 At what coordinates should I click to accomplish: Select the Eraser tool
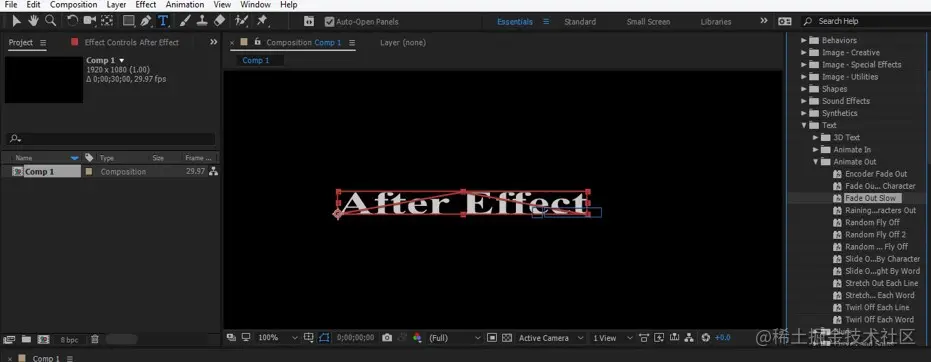[219, 21]
